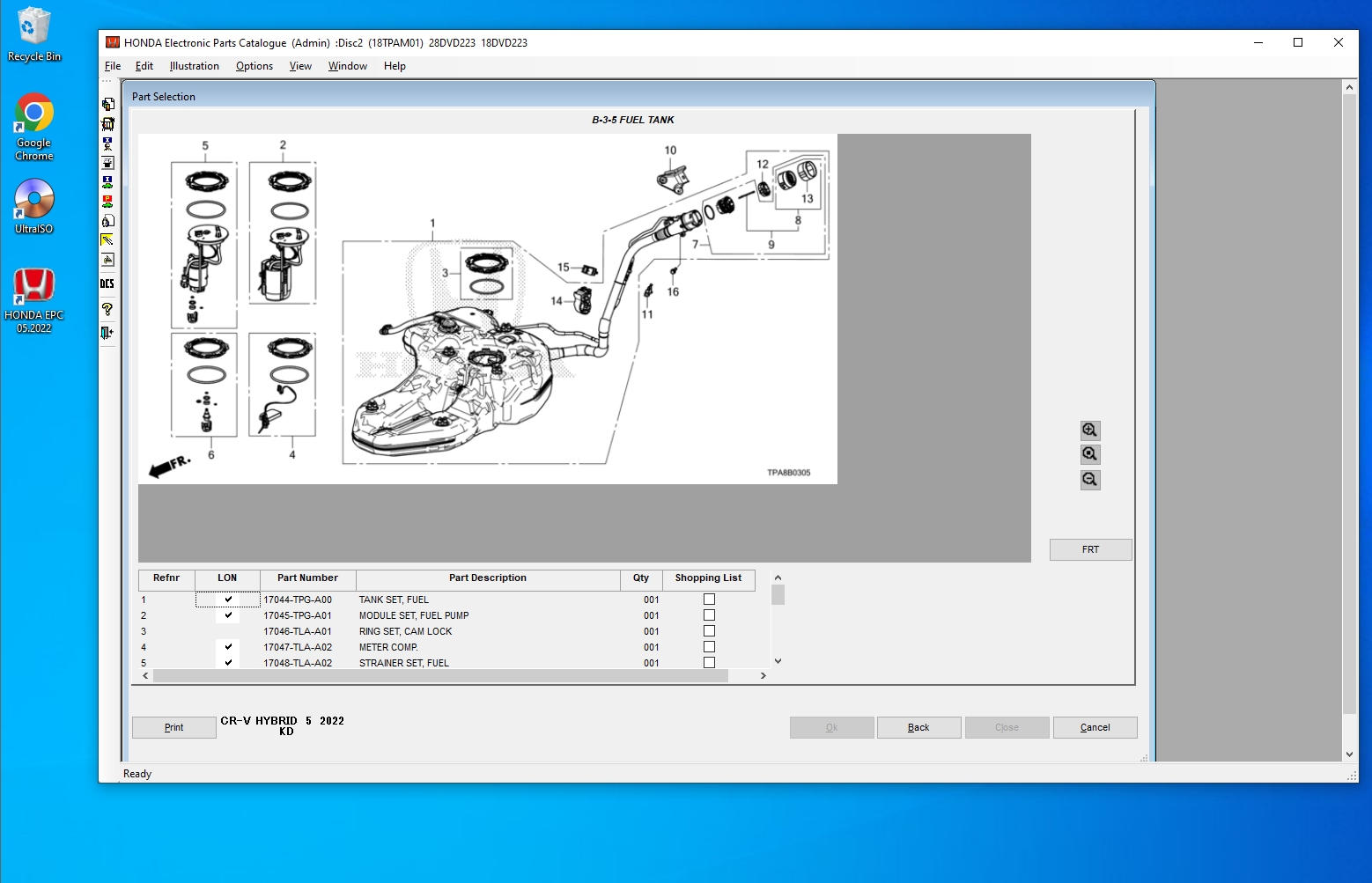
Task: Click the DCS toolbar icon
Action: click(x=107, y=283)
